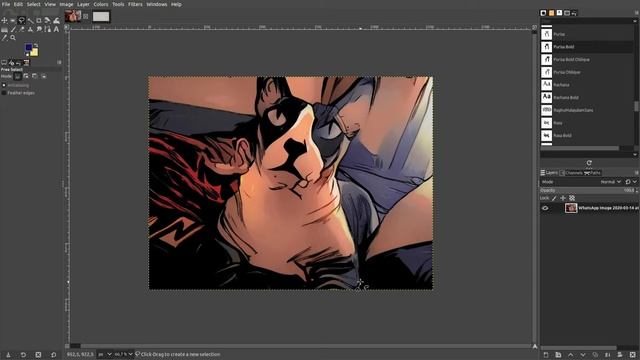Open the Filters menu
This screenshot has height=360, width=640.
pos(135,4)
